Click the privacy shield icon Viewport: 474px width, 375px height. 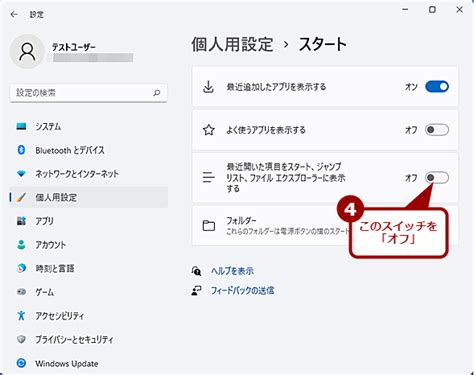(x=21, y=339)
